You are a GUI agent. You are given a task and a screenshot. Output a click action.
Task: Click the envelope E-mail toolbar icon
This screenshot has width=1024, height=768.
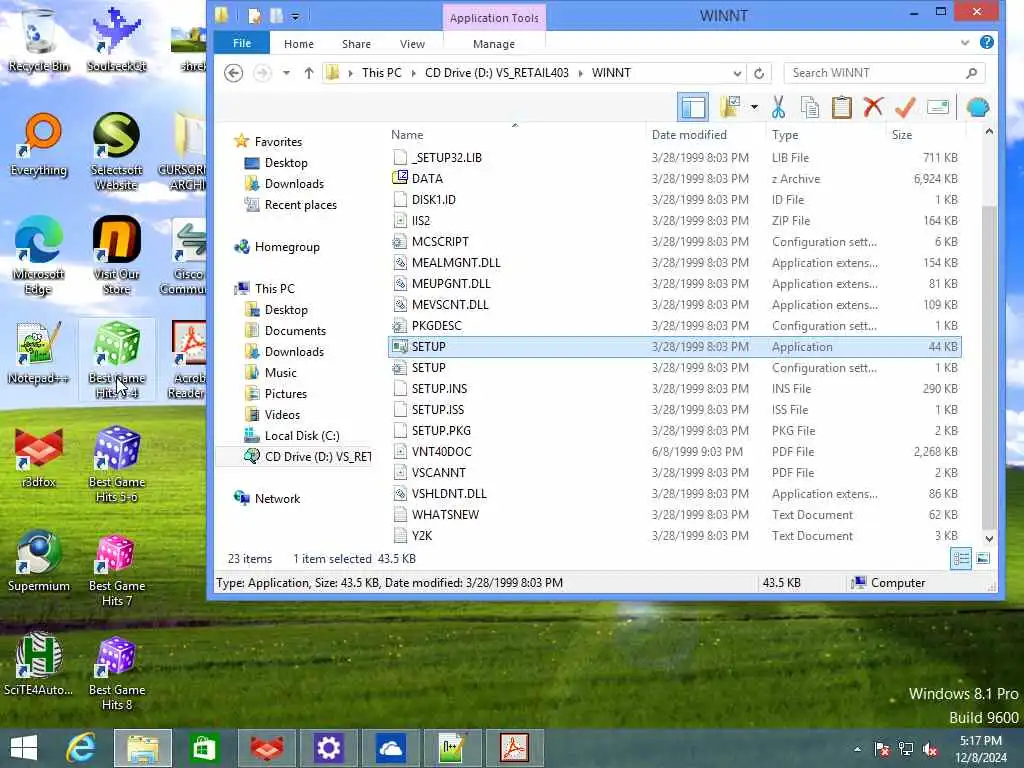pyautogui.click(x=938, y=107)
